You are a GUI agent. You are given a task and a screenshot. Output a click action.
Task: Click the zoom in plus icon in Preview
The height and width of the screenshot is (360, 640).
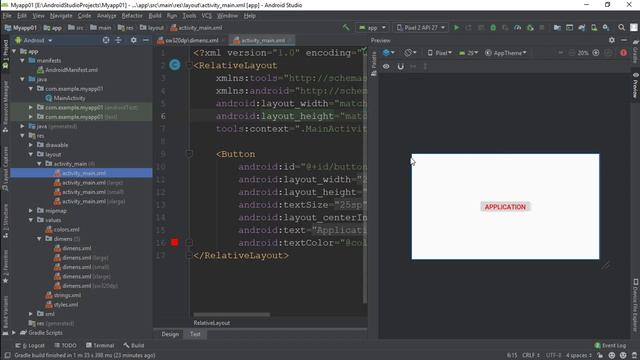(x=596, y=53)
